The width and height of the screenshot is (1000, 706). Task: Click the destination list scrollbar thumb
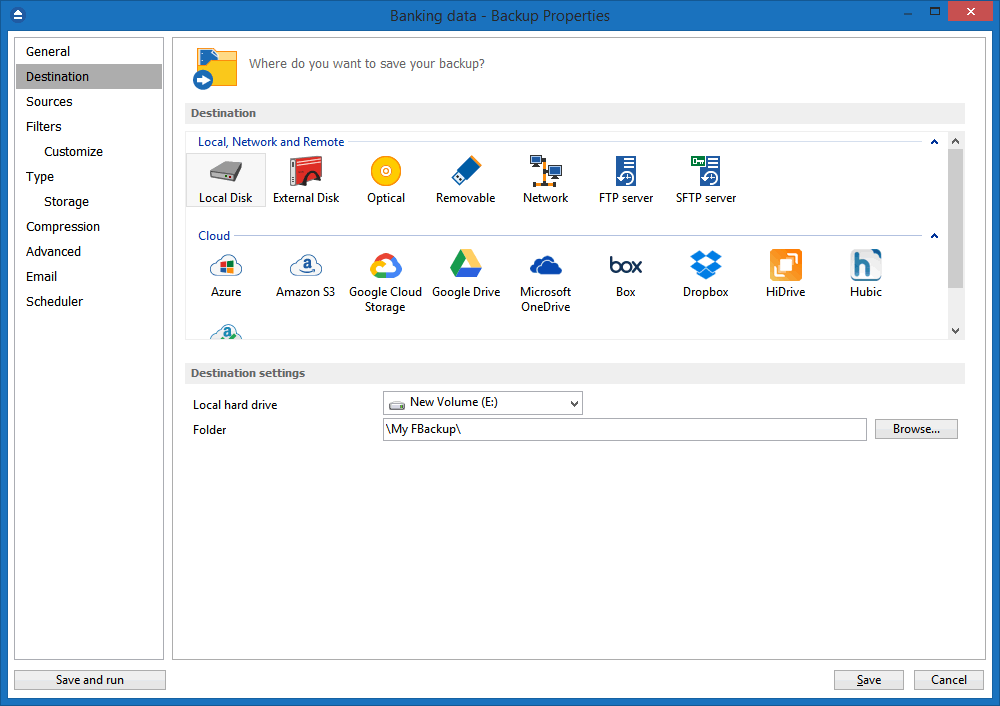[x=955, y=218]
